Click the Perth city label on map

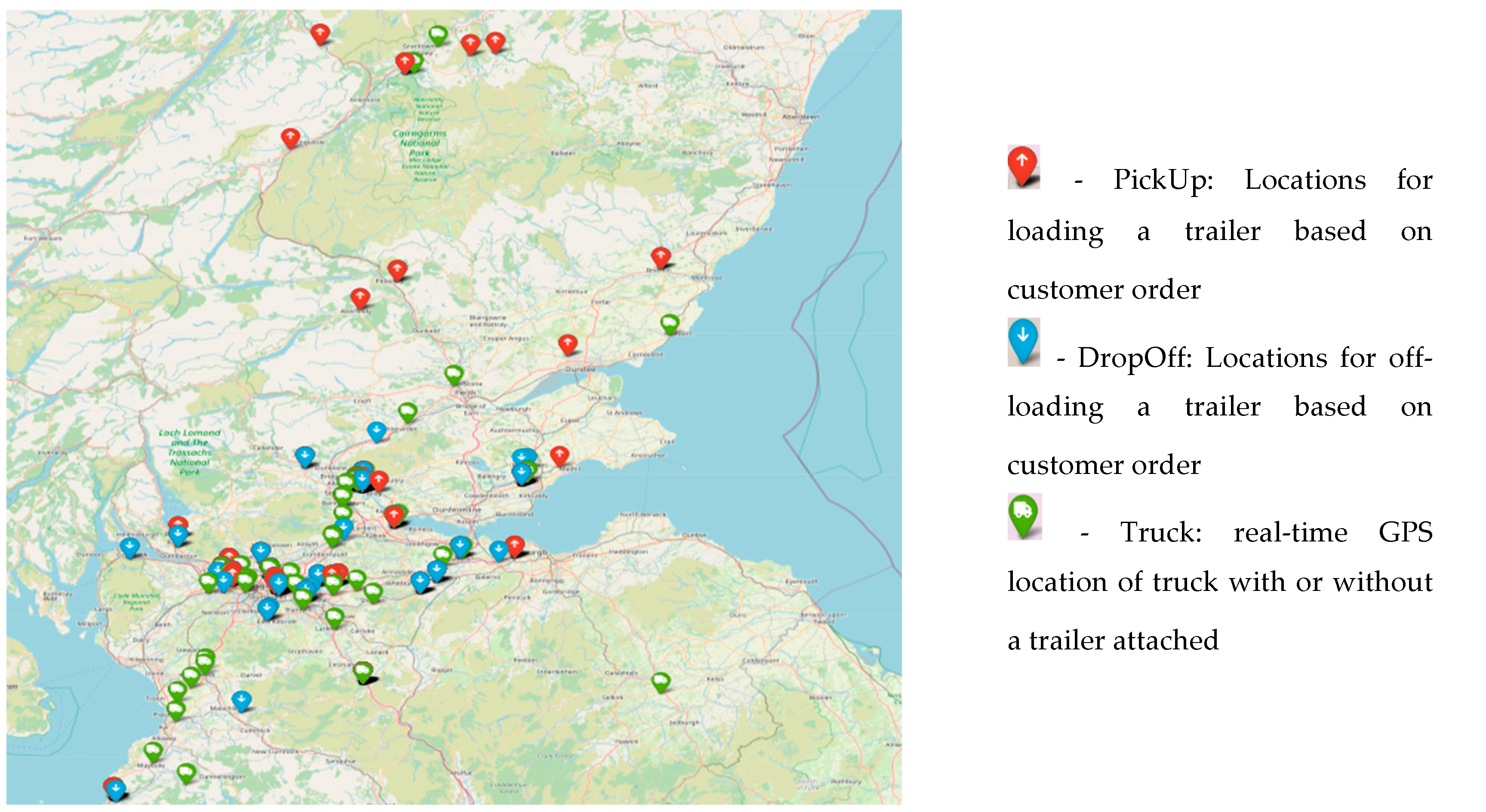pyautogui.click(x=465, y=392)
